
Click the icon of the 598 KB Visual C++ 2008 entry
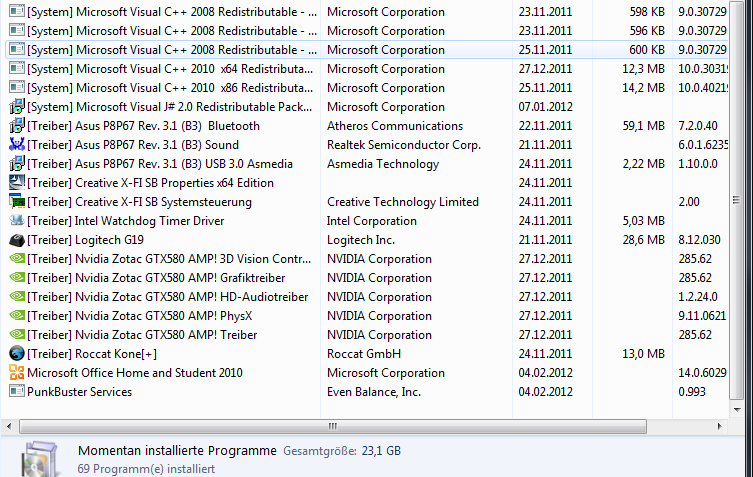[17, 12]
